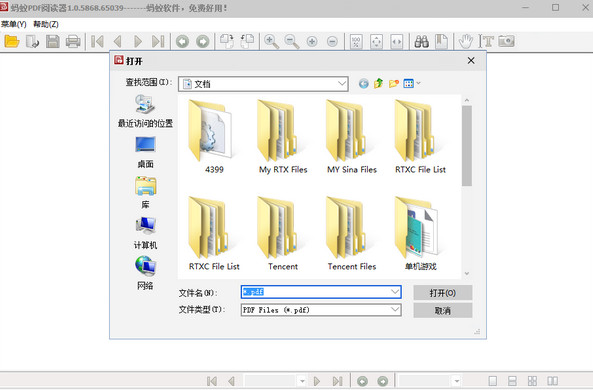Screen dimensions: 593x390
Task: Create a new folder in Open dialog
Action: click(x=394, y=83)
